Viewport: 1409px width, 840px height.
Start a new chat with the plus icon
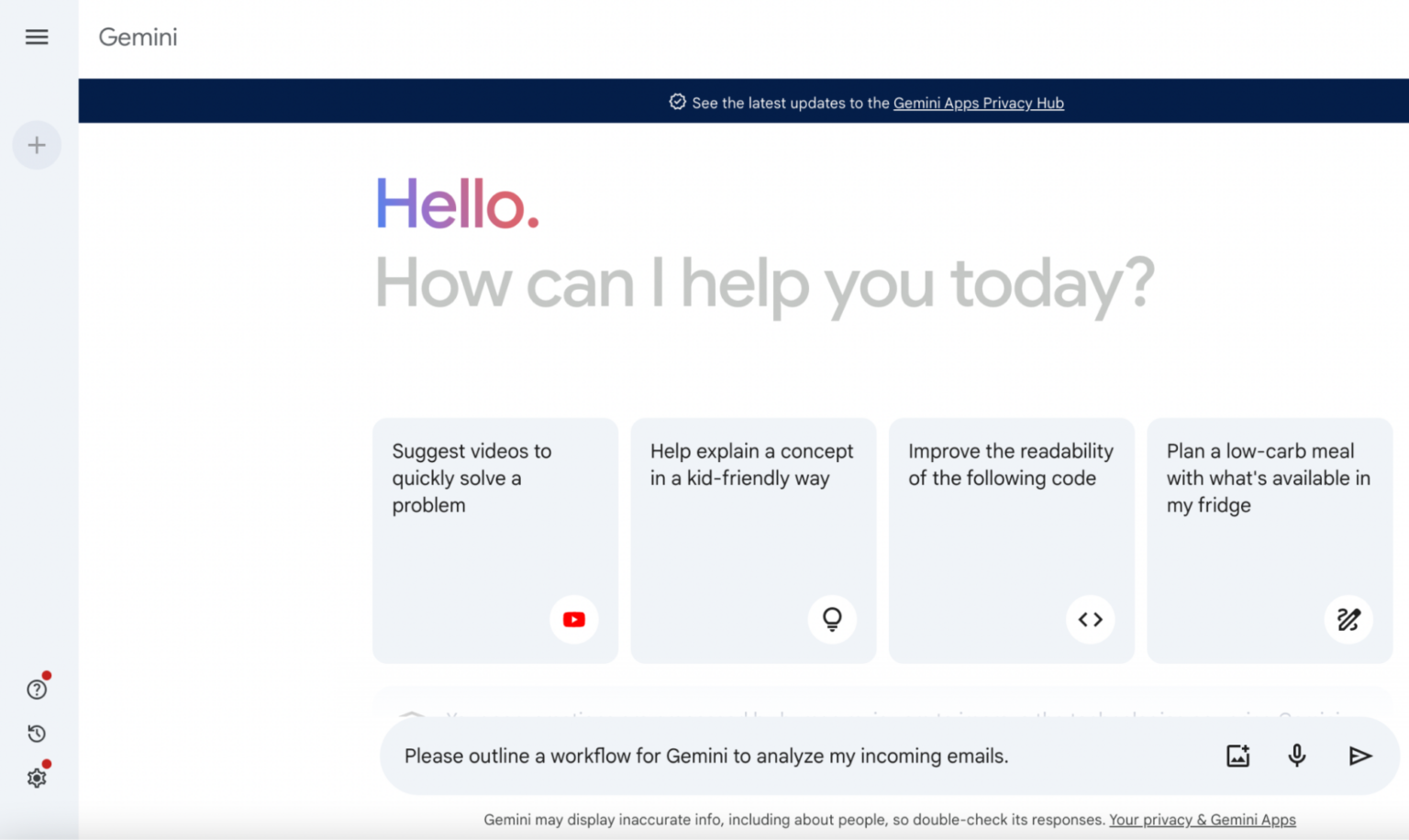[x=37, y=145]
